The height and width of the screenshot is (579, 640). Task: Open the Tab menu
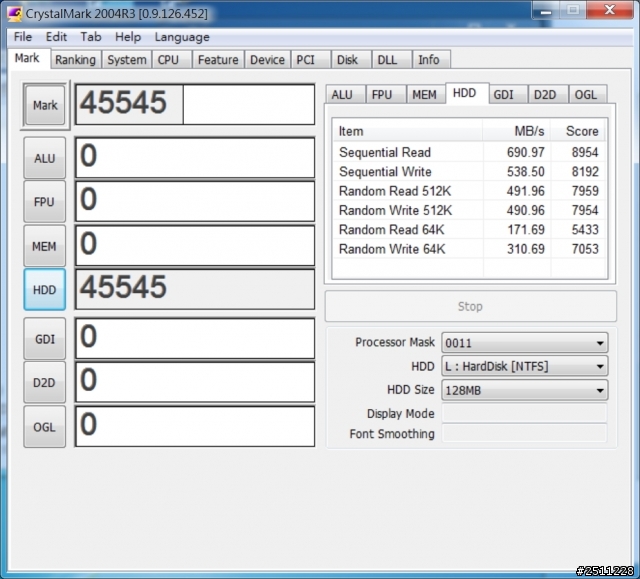point(91,37)
